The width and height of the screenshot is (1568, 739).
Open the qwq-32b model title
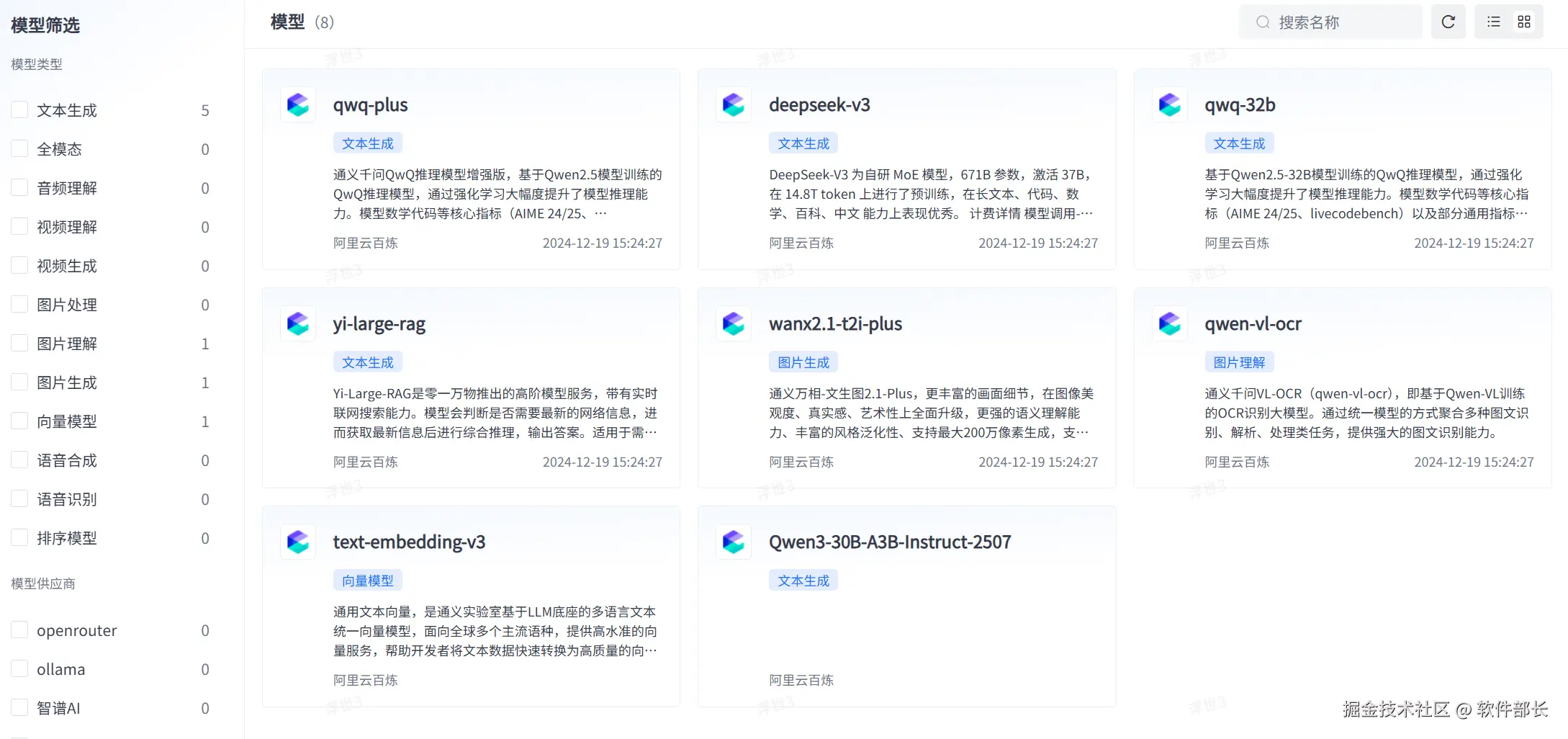(x=1240, y=105)
